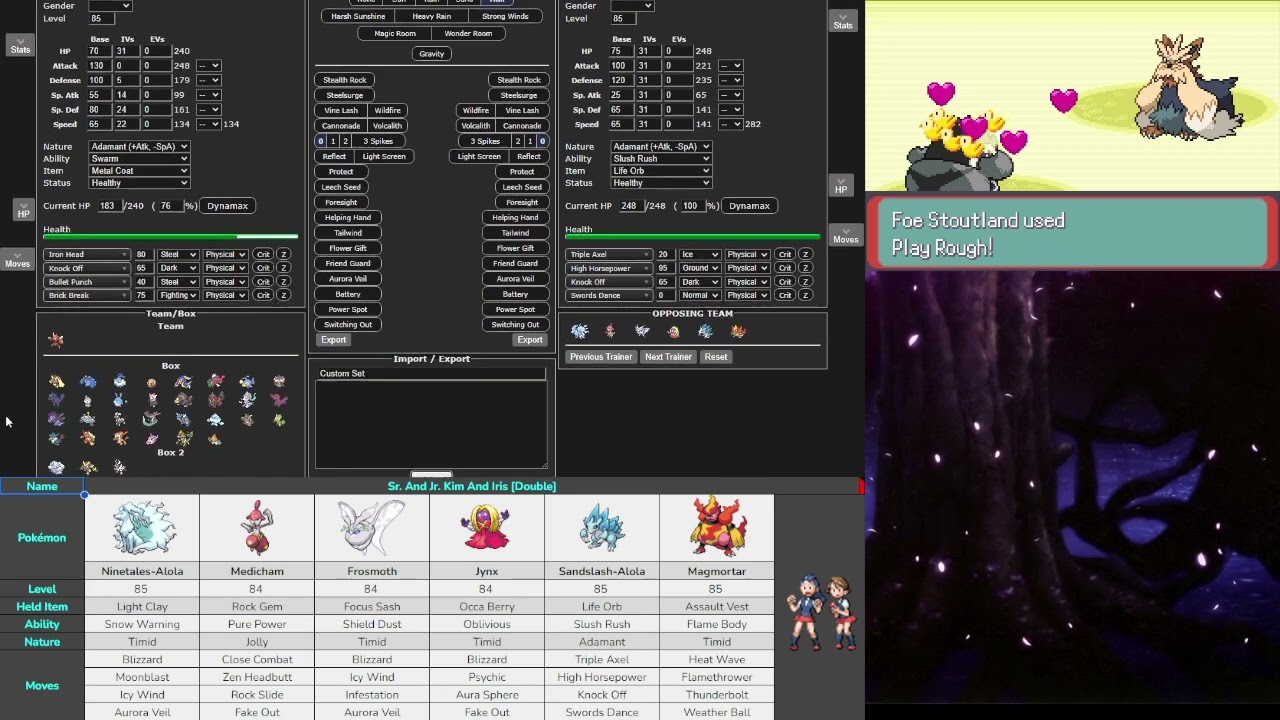Screen dimensions: 1280x720
Task: Click the large Sandslash-Alola artwork in the trainer table
Action: pyautogui.click(x=602, y=527)
